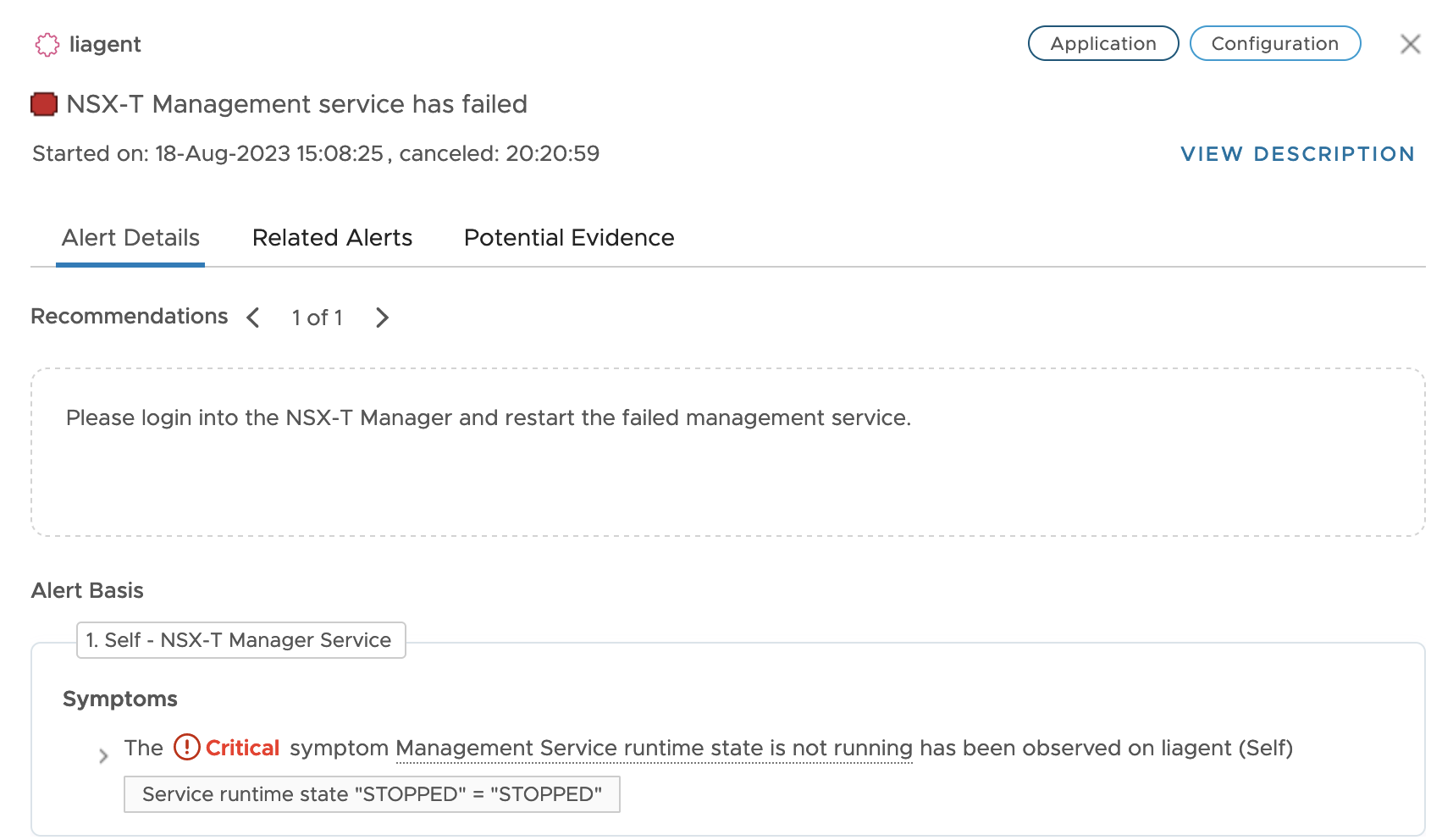1453x840 pixels.
Task: Click the Service runtime state STOPPED condition box
Action: [372, 794]
